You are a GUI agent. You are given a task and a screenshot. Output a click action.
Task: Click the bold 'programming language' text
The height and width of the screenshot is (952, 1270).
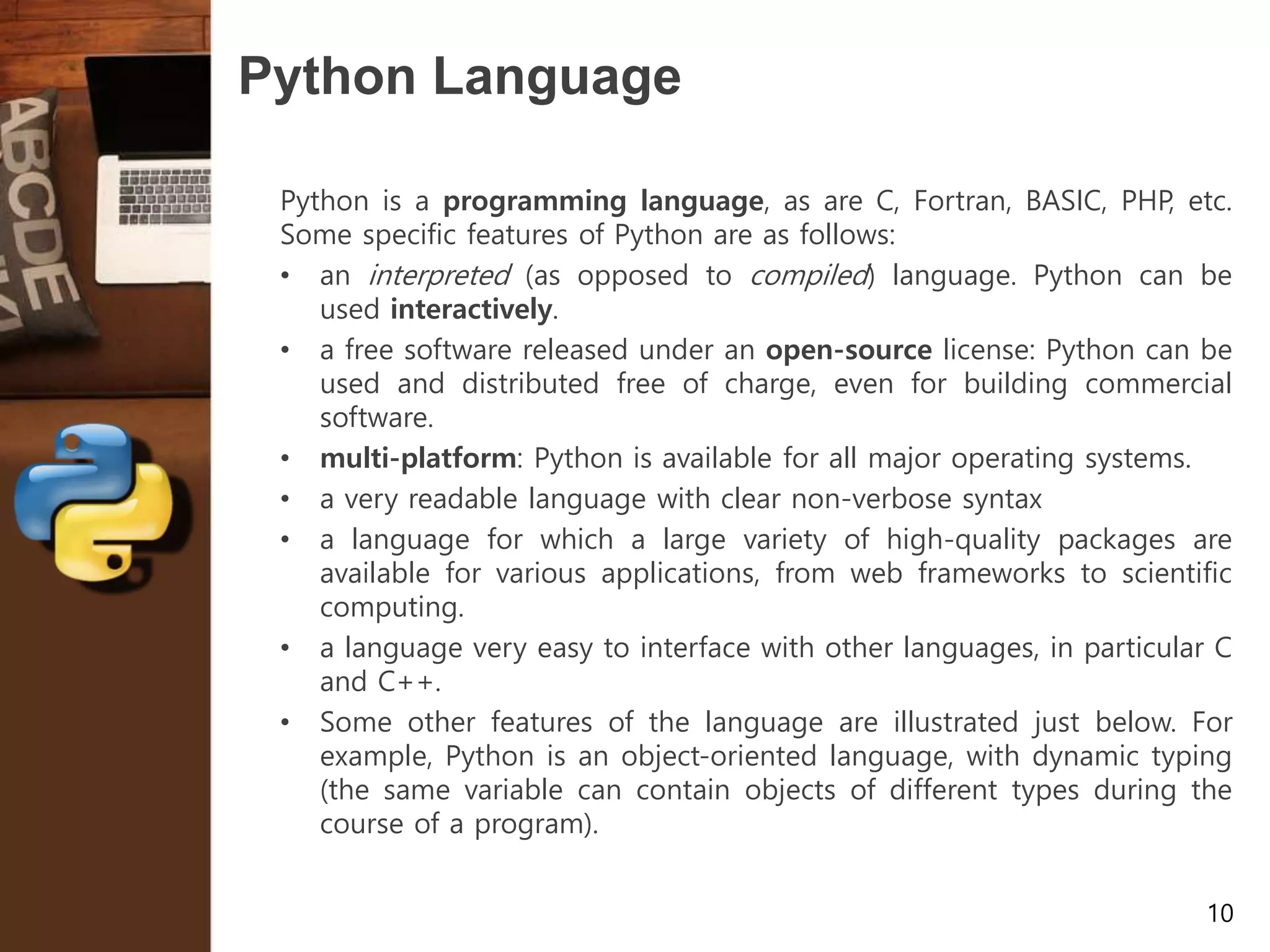pyautogui.click(x=603, y=201)
